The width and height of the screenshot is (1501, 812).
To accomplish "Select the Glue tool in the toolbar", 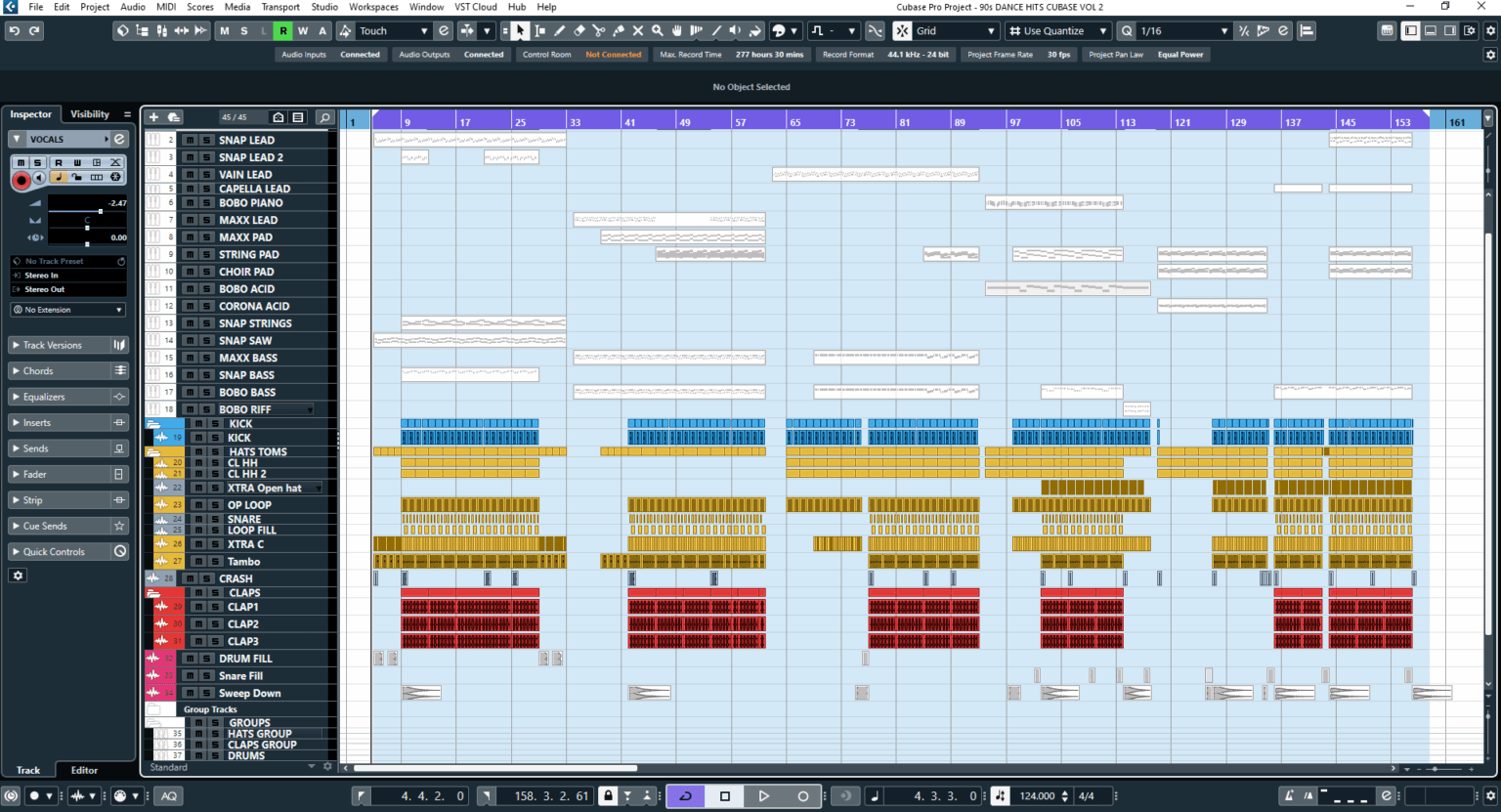I will tap(618, 30).
